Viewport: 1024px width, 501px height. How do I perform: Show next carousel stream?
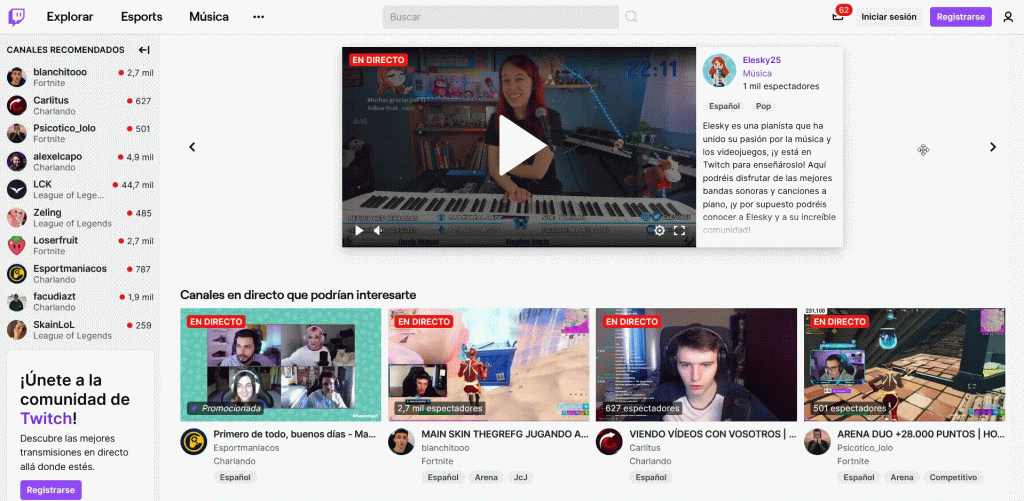(993, 147)
